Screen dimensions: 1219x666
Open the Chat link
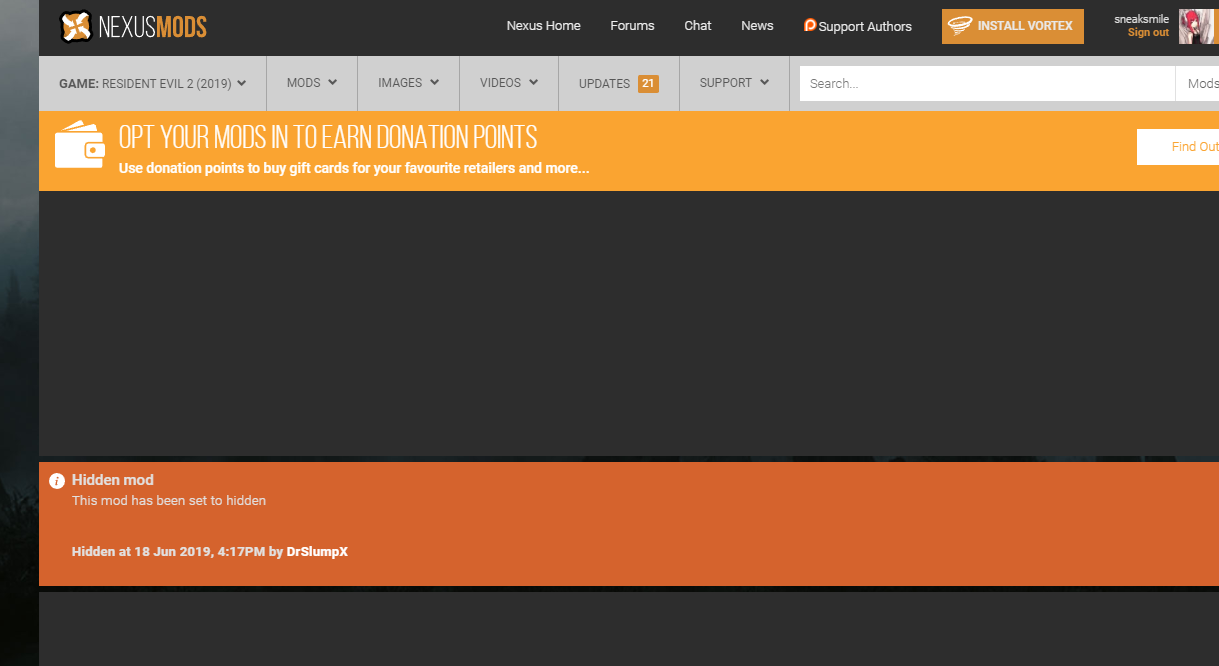698,26
